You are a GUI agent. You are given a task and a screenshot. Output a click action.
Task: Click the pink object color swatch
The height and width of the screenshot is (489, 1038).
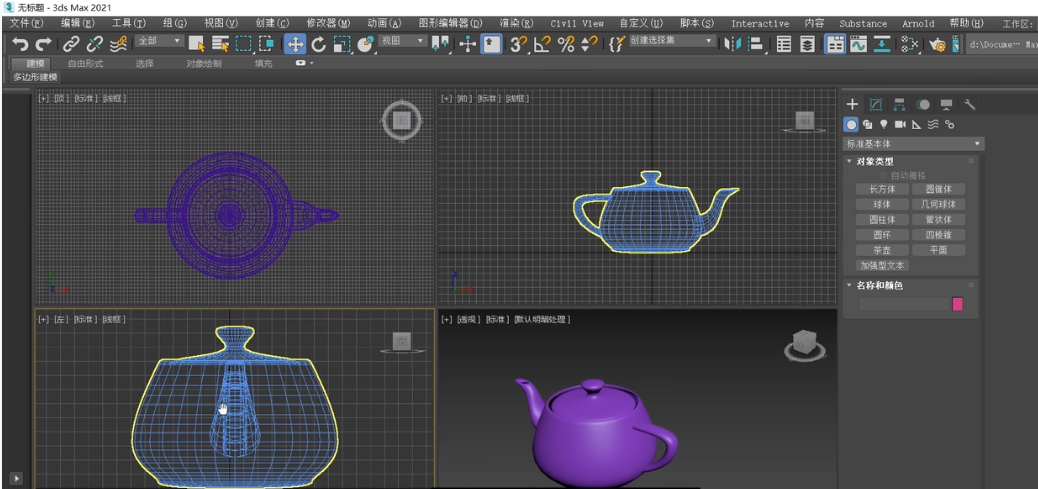pyautogui.click(x=957, y=304)
